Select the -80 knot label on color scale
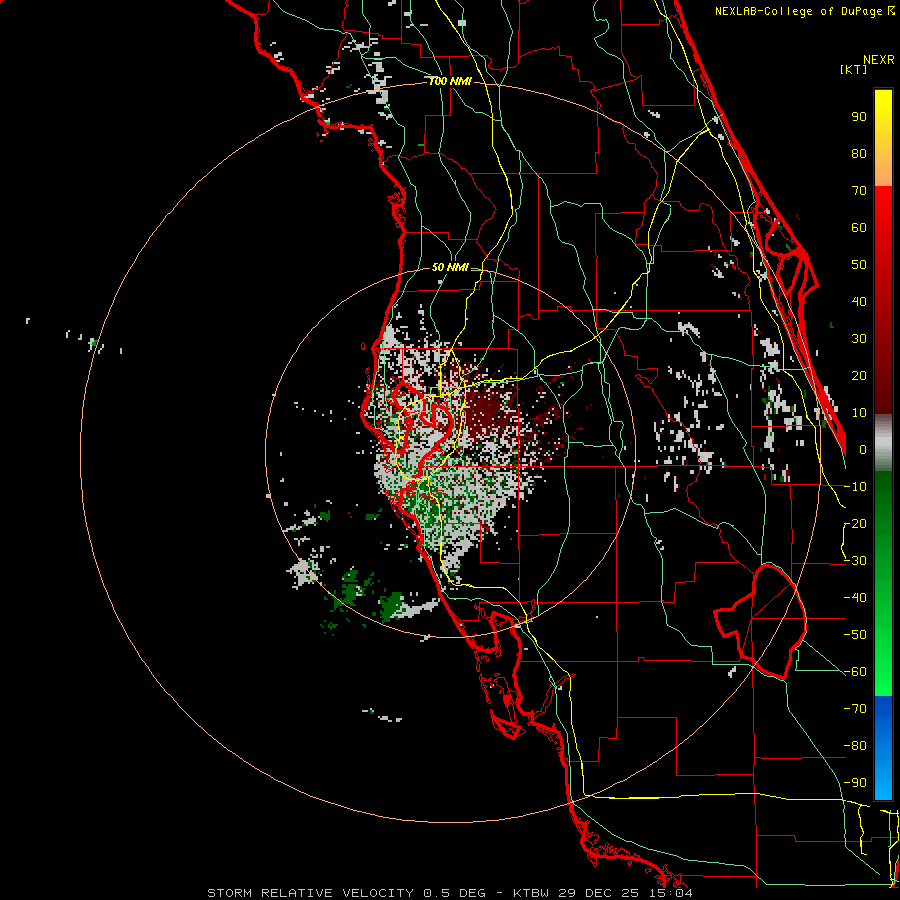Screen dimensions: 900x900 (x=855, y=746)
